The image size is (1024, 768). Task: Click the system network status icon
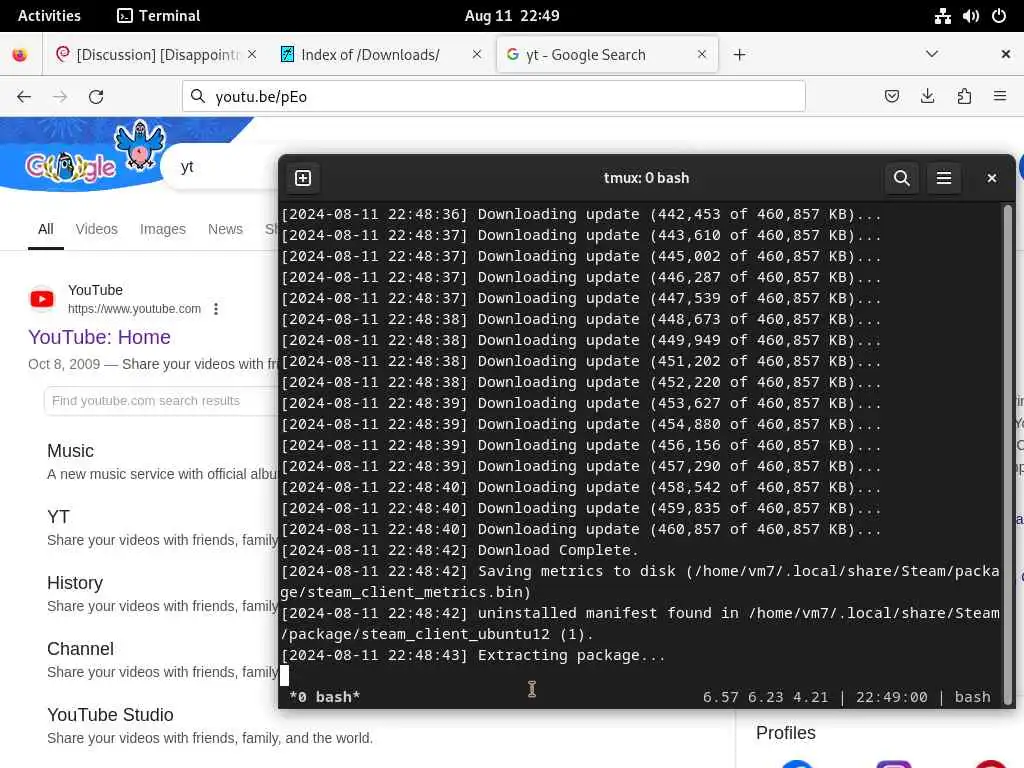point(942,16)
